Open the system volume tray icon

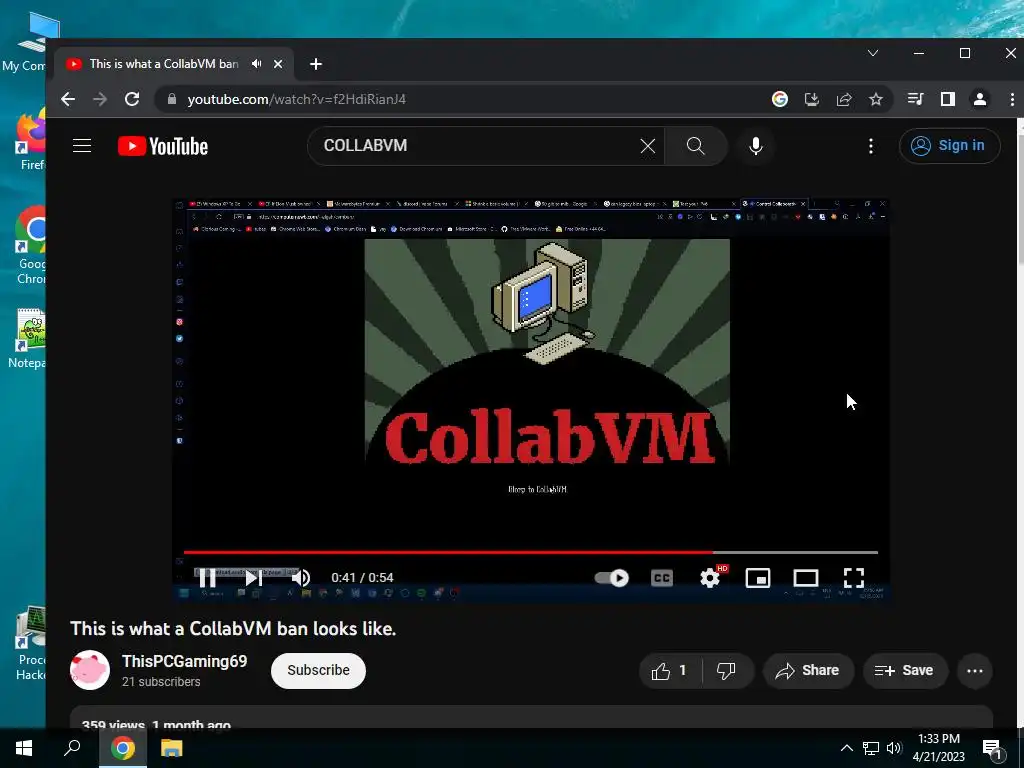(x=894, y=748)
